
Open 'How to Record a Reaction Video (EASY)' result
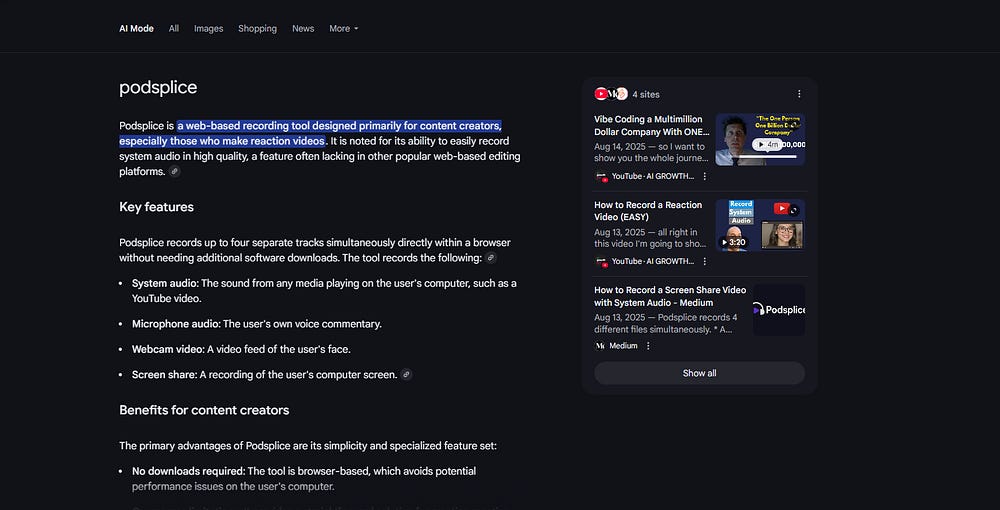coord(648,211)
